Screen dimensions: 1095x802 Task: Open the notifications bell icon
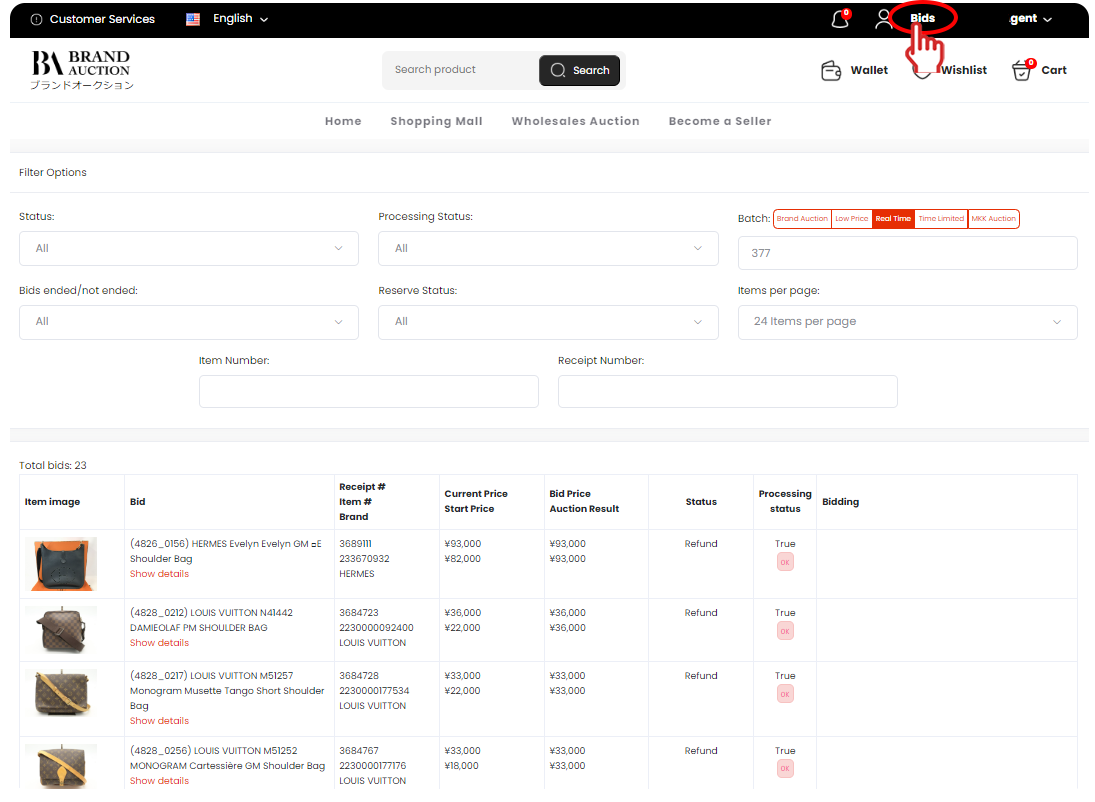(x=840, y=19)
